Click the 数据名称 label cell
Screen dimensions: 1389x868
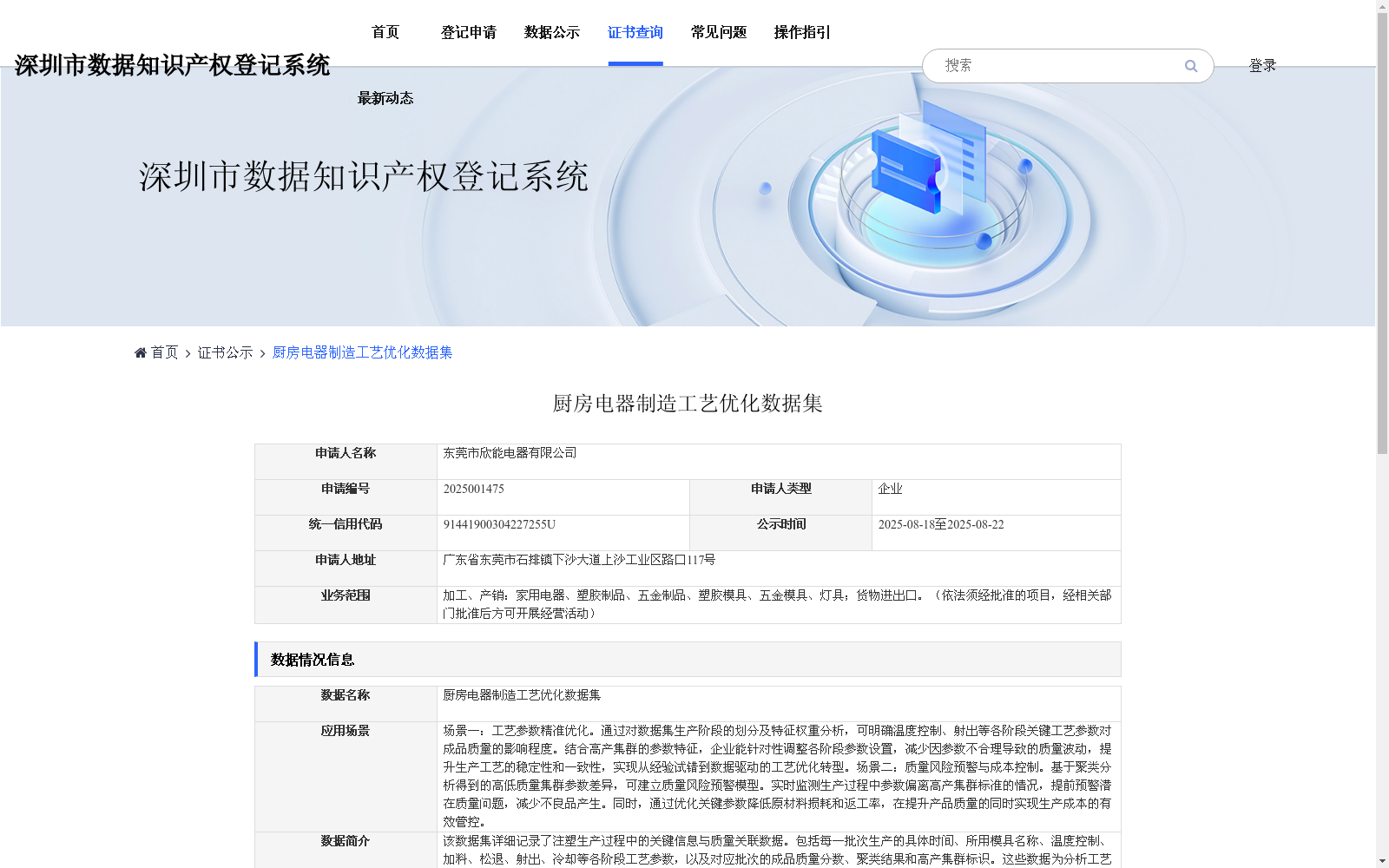[x=346, y=704]
